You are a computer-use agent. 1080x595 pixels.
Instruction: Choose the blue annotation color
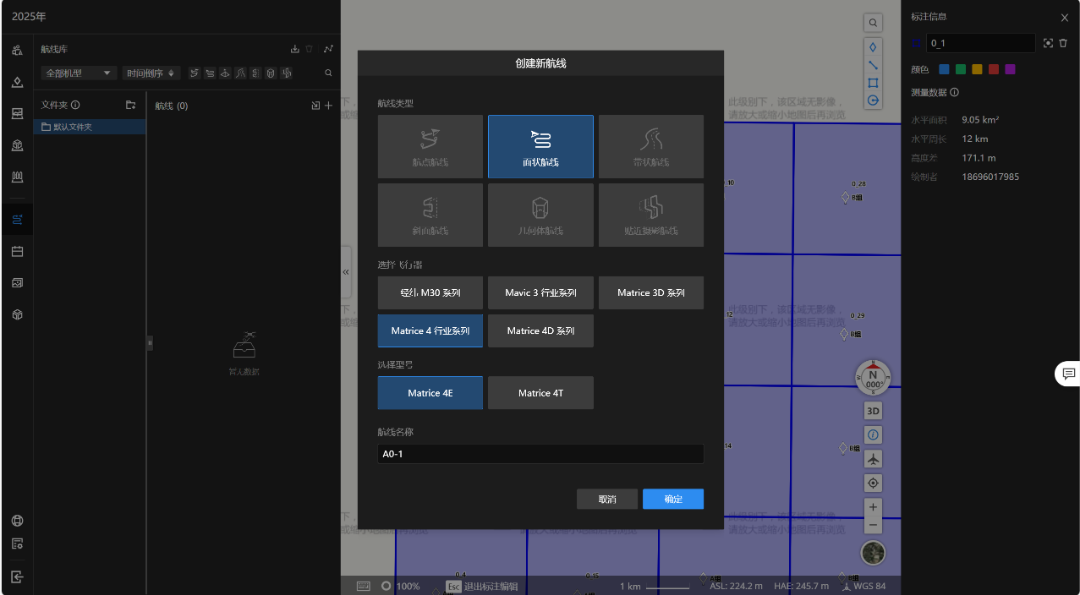tap(944, 70)
